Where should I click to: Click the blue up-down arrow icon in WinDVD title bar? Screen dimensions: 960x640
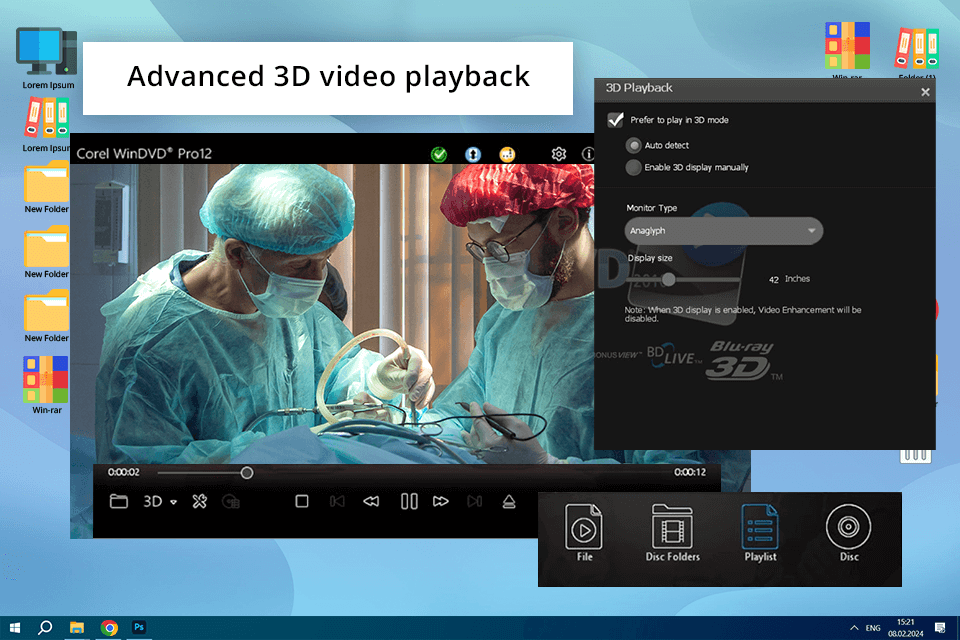tap(473, 154)
